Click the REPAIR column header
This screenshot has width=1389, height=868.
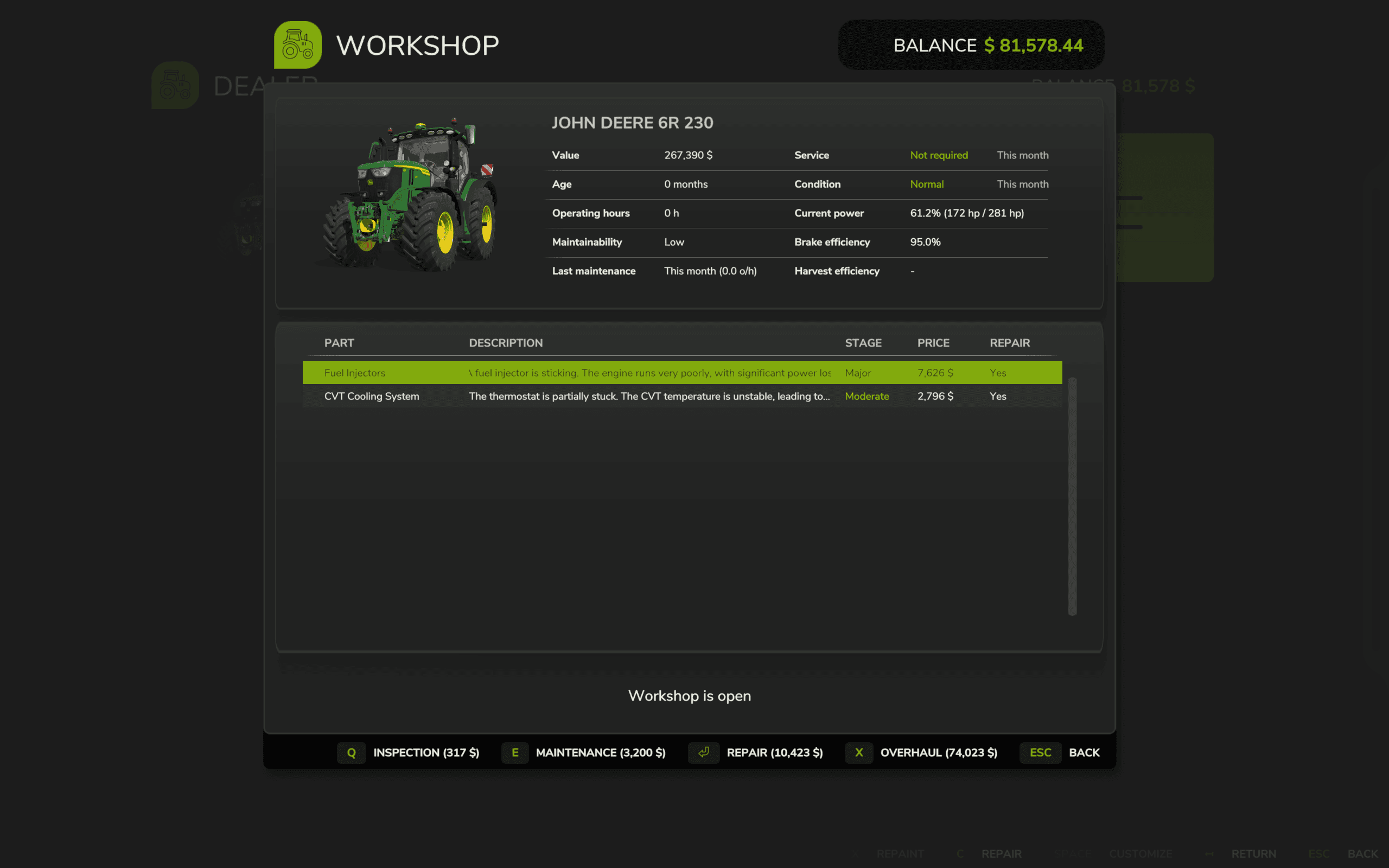click(x=1009, y=343)
